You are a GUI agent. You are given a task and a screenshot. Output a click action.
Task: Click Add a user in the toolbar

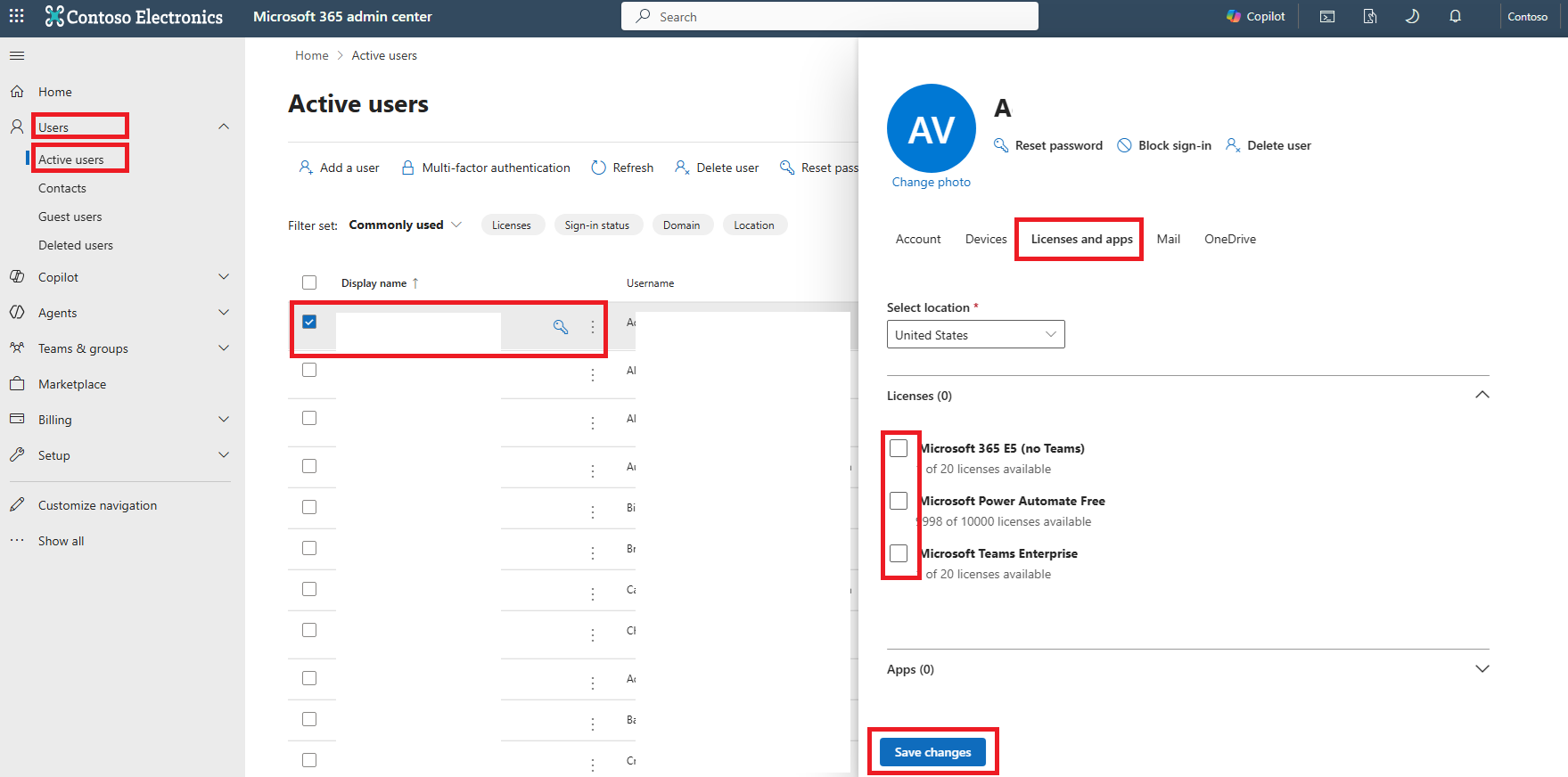(x=339, y=168)
